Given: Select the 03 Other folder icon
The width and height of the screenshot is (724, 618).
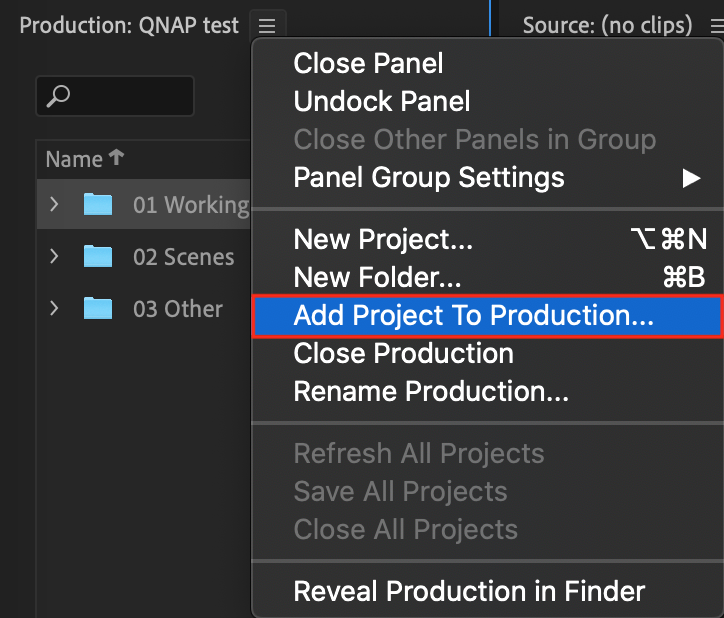Looking at the screenshot, I should click(x=98, y=309).
